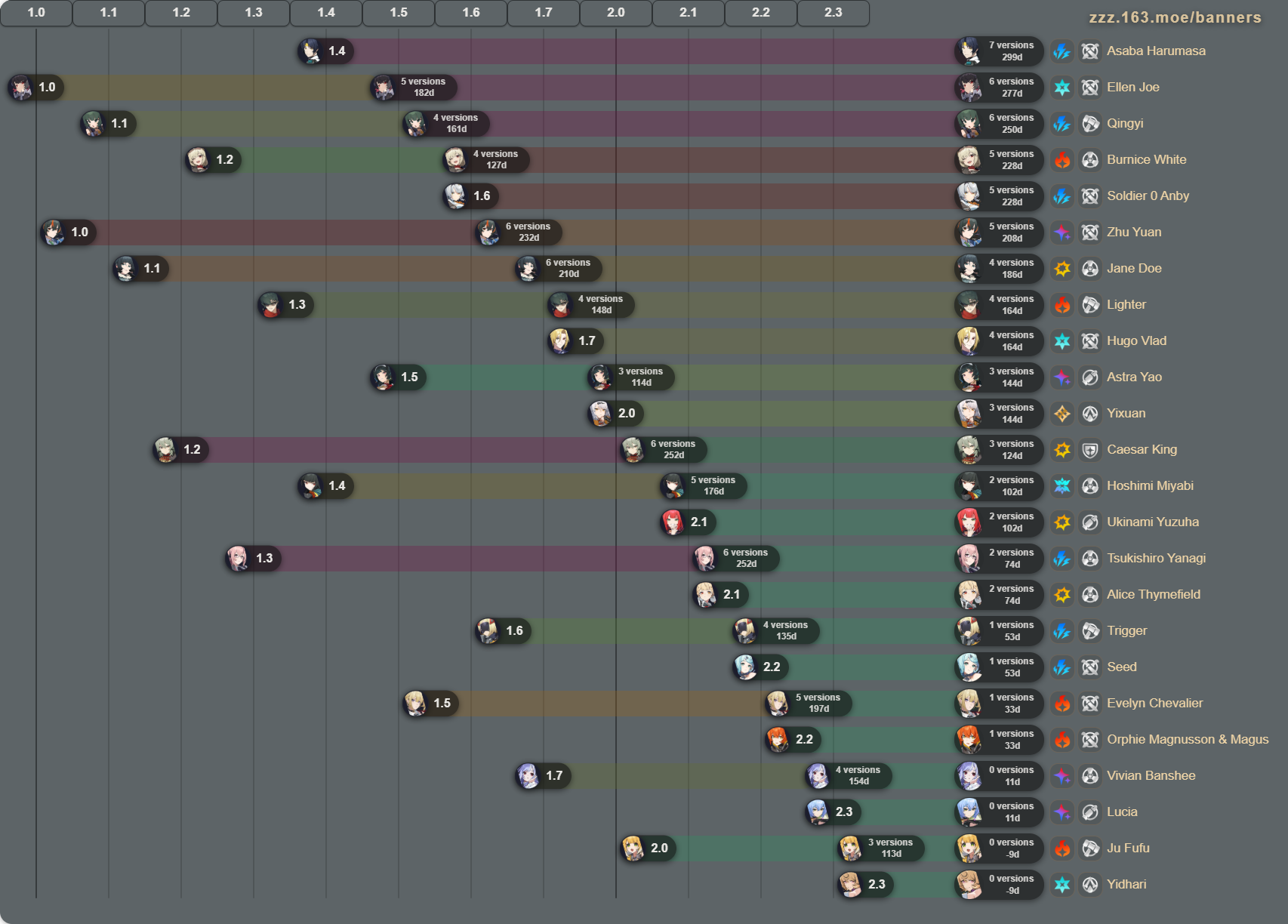The width and height of the screenshot is (1288, 924).
Task: Select the 2.2 version header tab
Action: click(x=761, y=13)
